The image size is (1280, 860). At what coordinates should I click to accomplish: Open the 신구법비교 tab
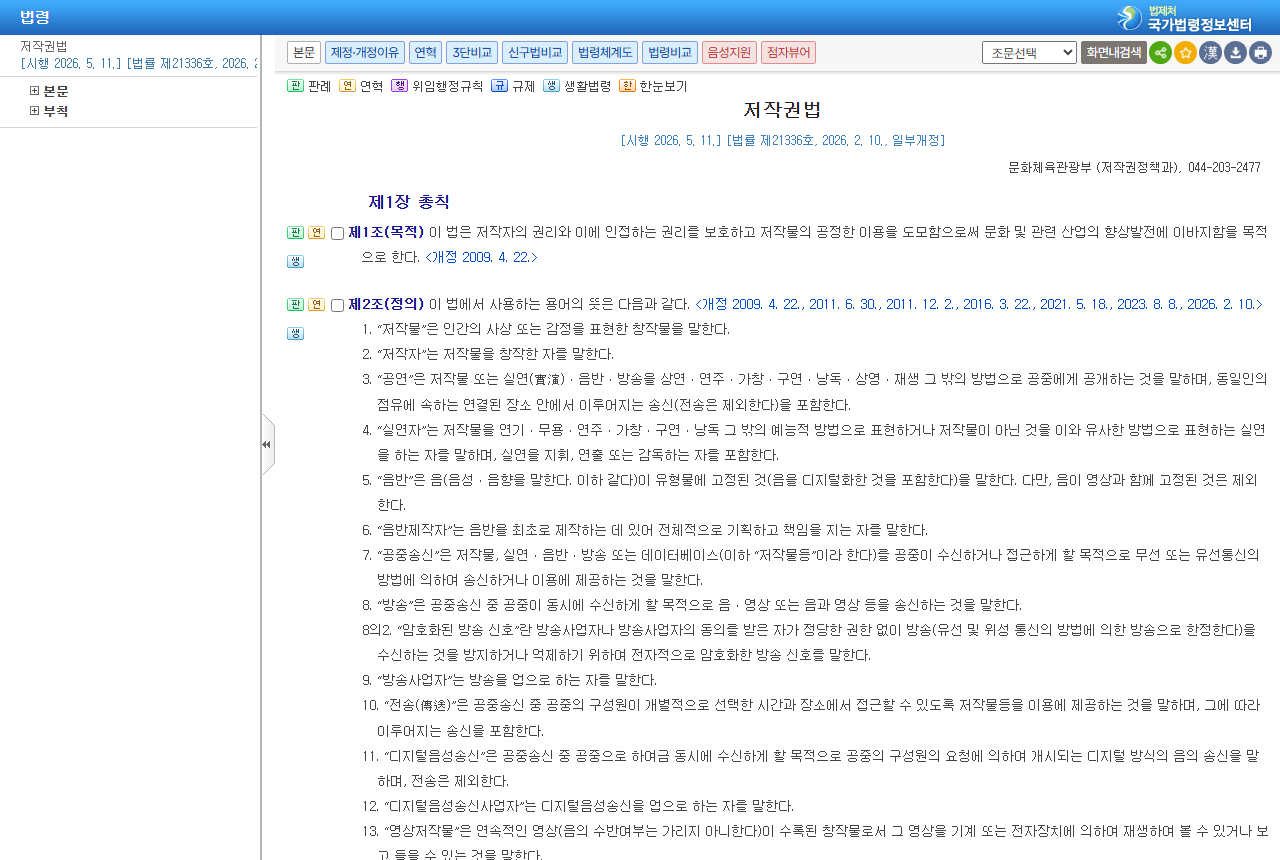pos(535,53)
